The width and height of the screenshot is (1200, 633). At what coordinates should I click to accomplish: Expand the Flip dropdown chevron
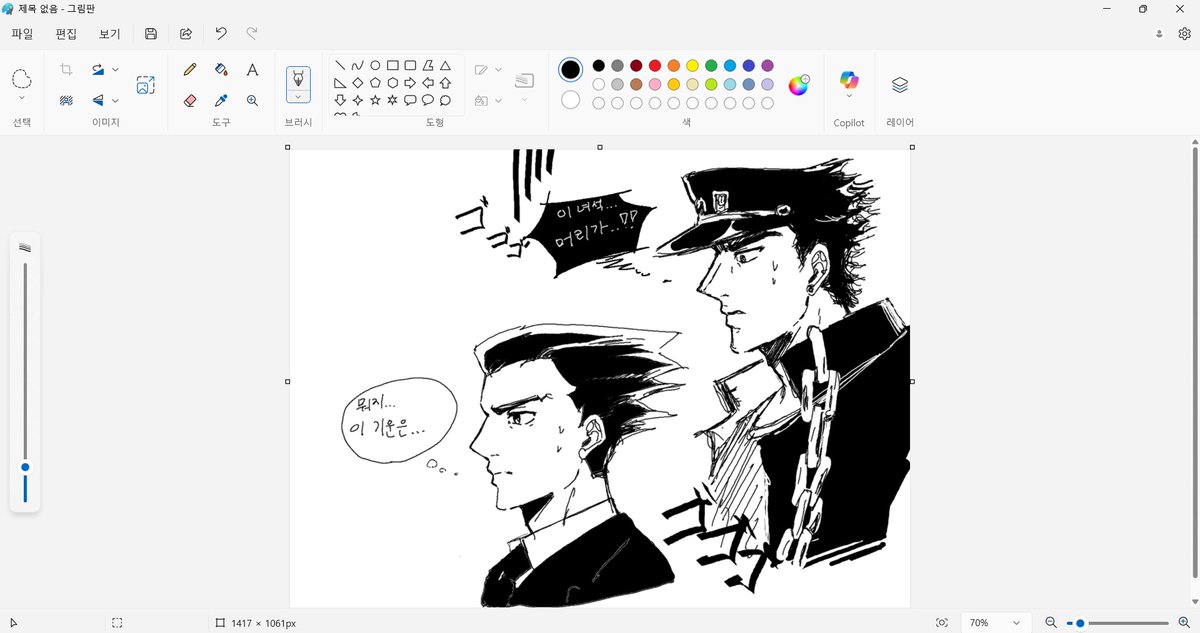click(x=115, y=100)
